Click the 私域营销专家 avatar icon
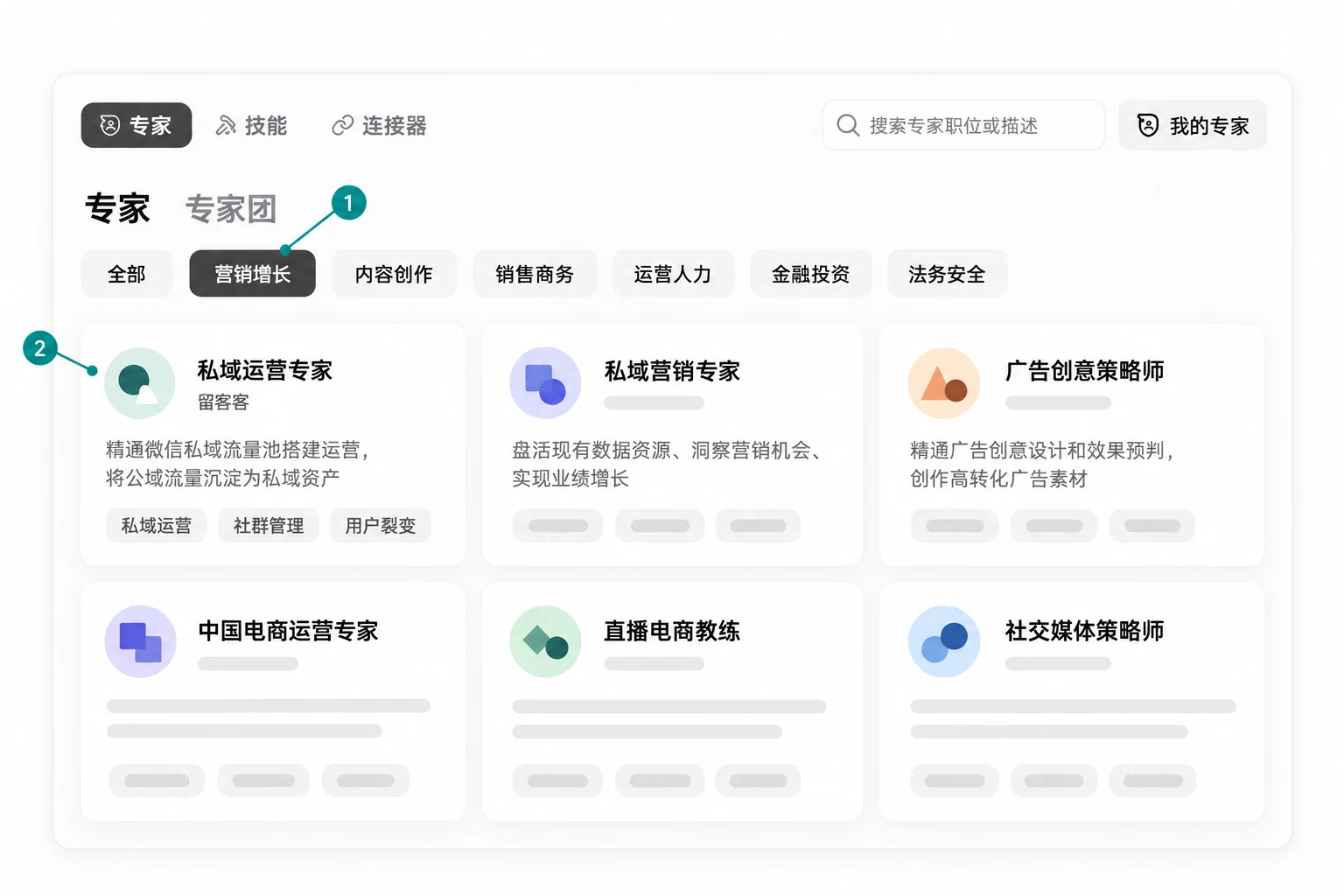The width and height of the screenshot is (1344, 896). pyautogui.click(x=545, y=383)
